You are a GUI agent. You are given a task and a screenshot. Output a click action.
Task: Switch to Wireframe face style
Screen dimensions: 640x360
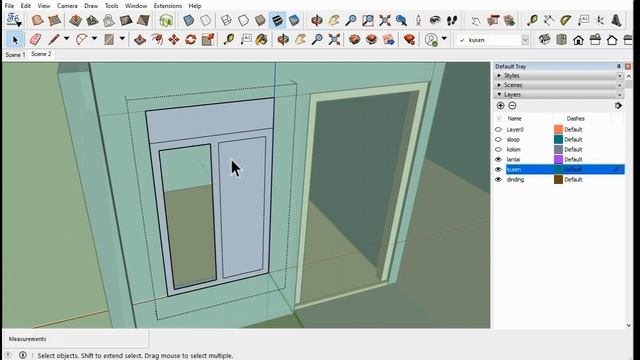pos(226,20)
